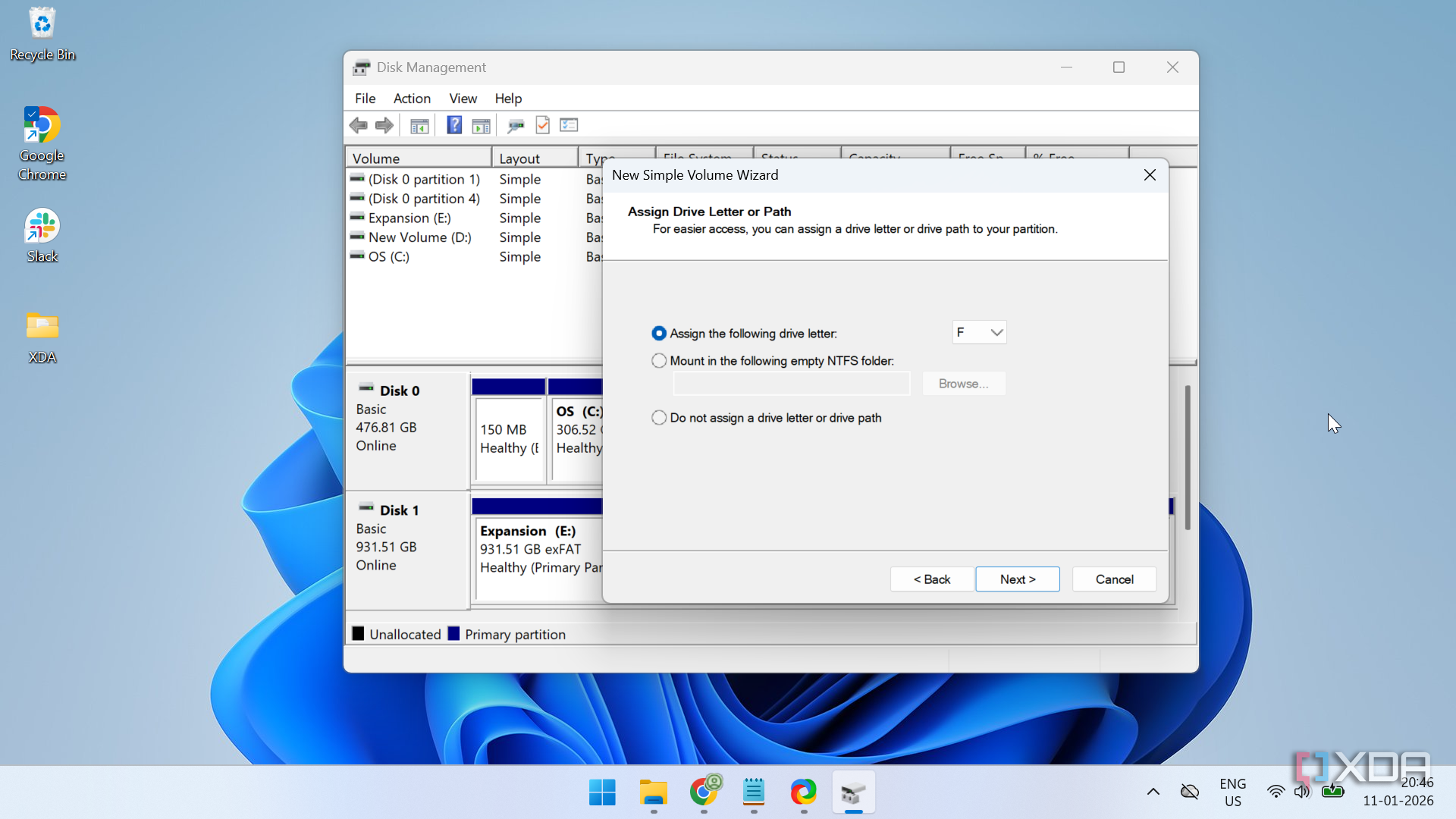The image size is (1456, 819).
Task: Click the Forward arrow toolbar icon
Action: tap(384, 125)
